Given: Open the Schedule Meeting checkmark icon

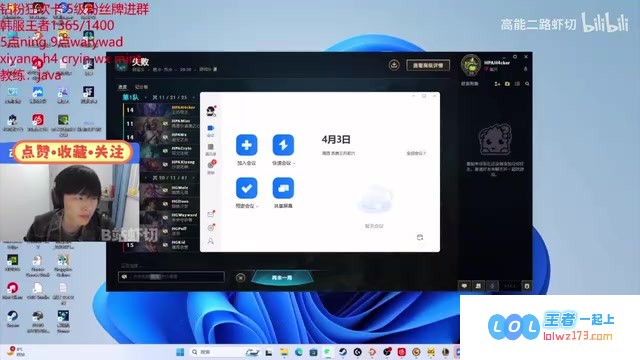Looking at the screenshot, I should coord(247,188).
